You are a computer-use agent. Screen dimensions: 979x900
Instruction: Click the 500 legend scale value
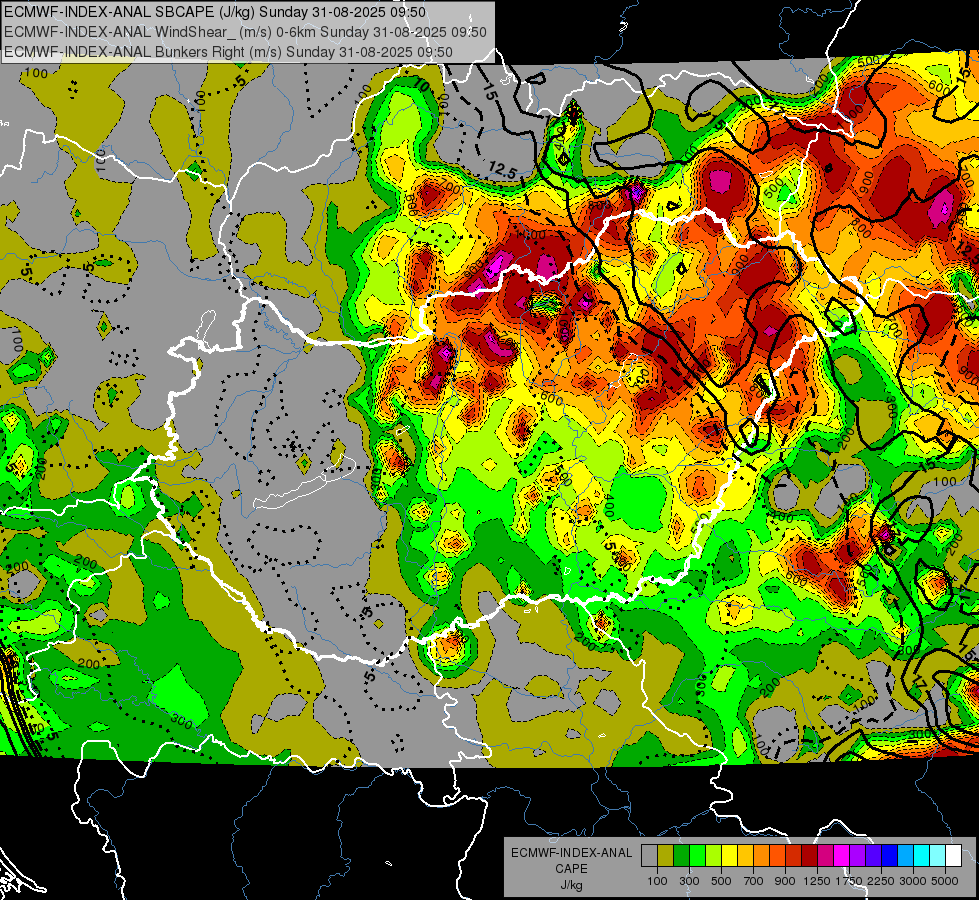(x=721, y=881)
